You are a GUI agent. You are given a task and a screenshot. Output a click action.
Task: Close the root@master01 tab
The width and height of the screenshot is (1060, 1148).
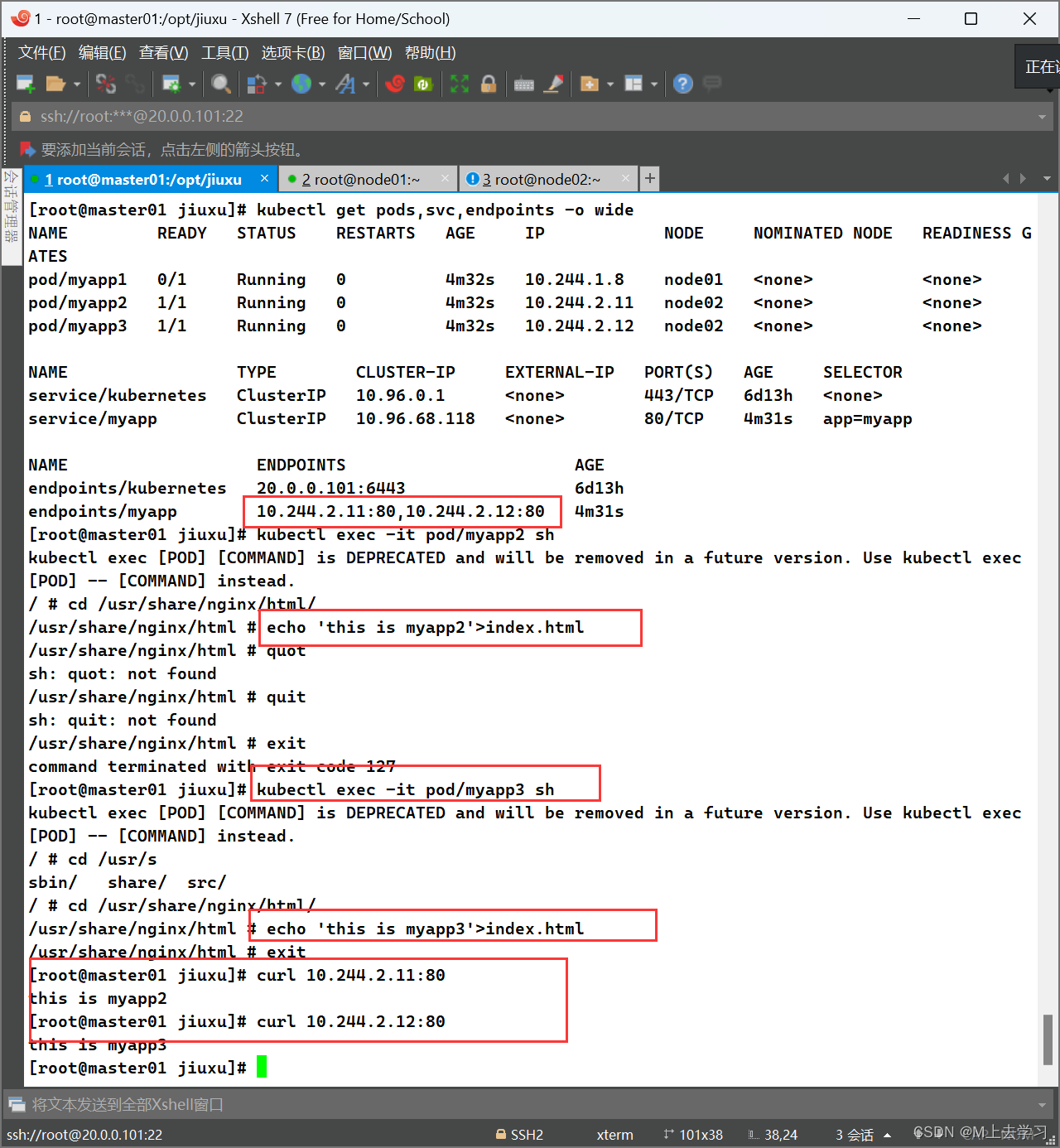(x=264, y=178)
